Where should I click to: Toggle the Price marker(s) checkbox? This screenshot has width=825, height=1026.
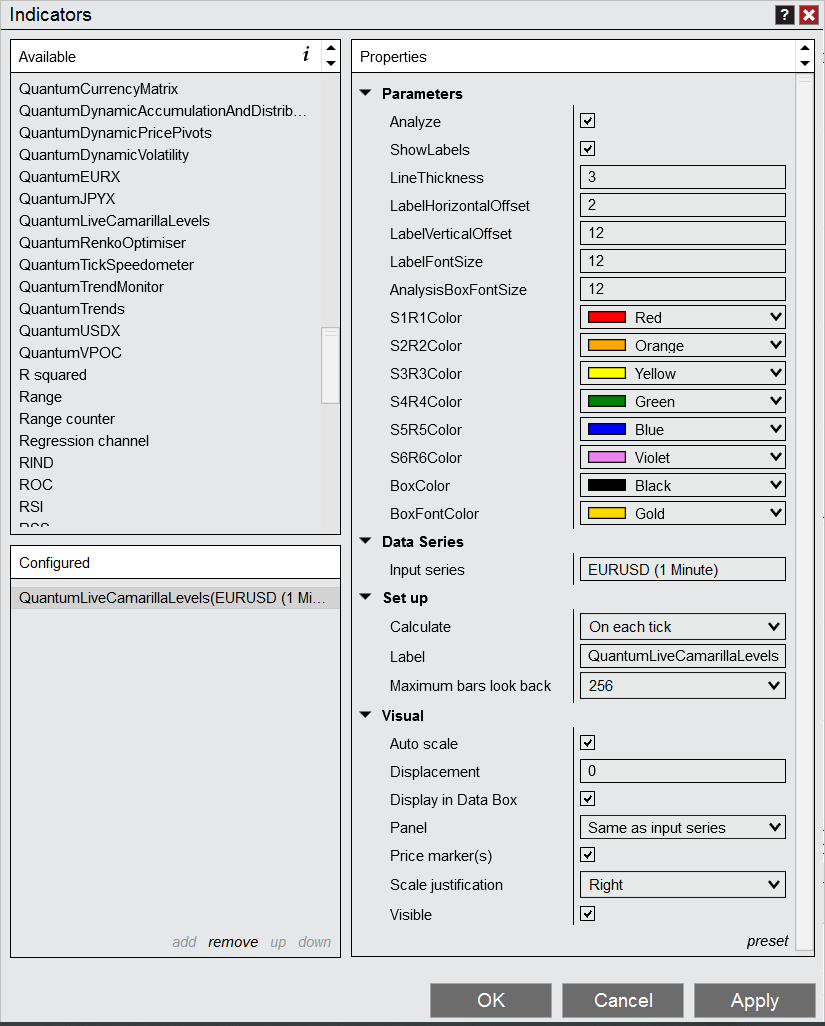[x=588, y=855]
